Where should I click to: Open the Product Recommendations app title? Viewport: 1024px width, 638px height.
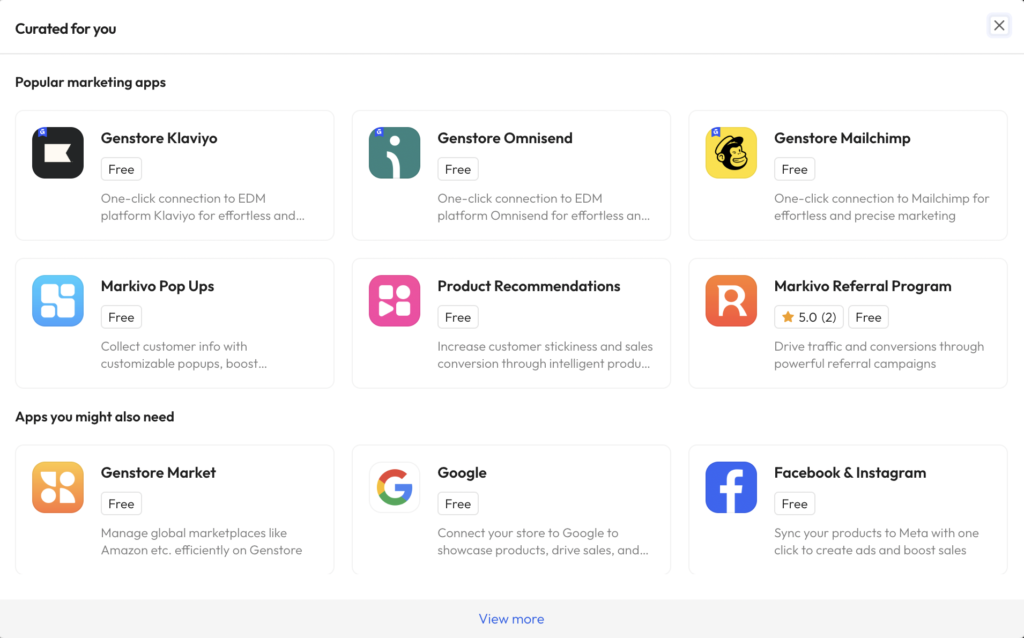pos(529,286)
